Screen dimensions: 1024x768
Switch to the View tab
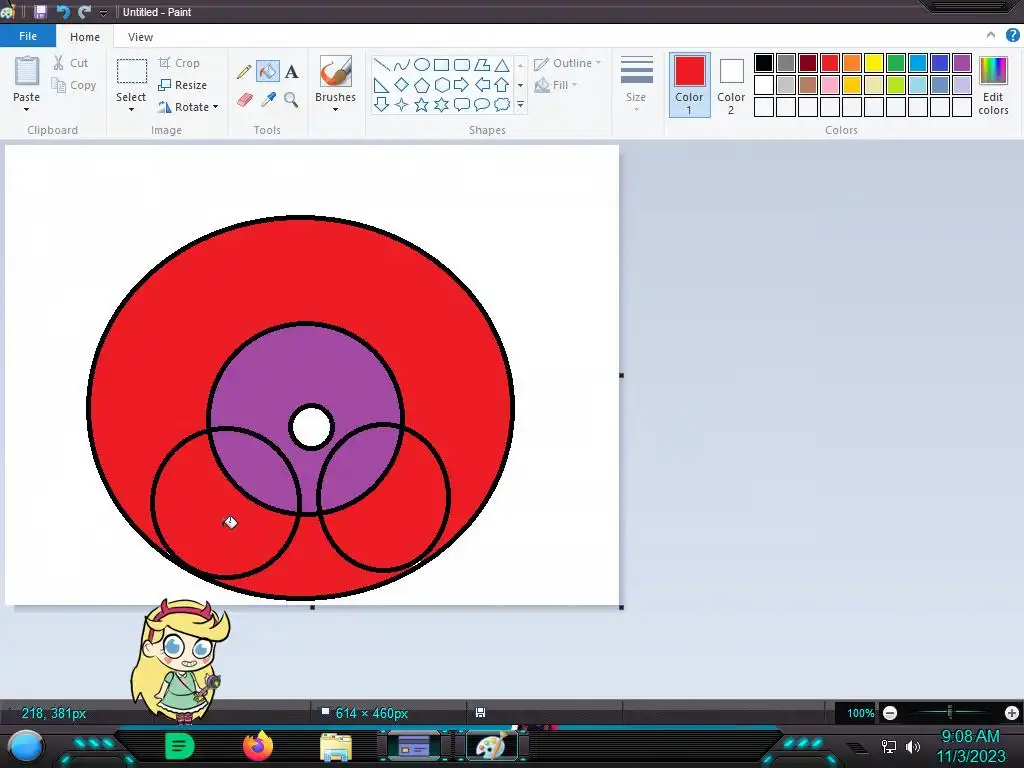coord(140,37)
